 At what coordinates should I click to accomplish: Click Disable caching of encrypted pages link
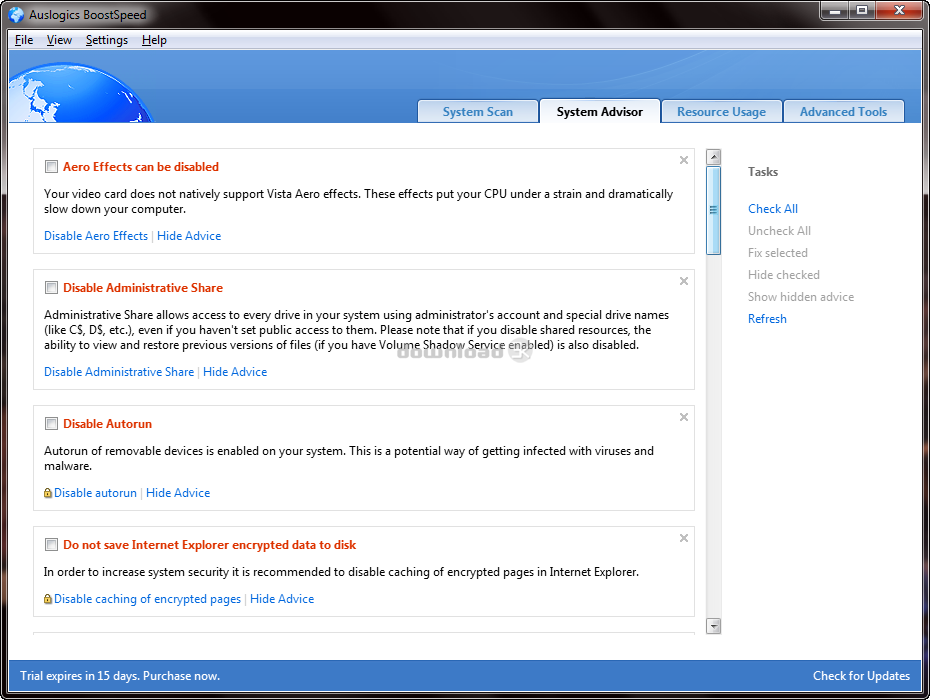tap(148, 599)
